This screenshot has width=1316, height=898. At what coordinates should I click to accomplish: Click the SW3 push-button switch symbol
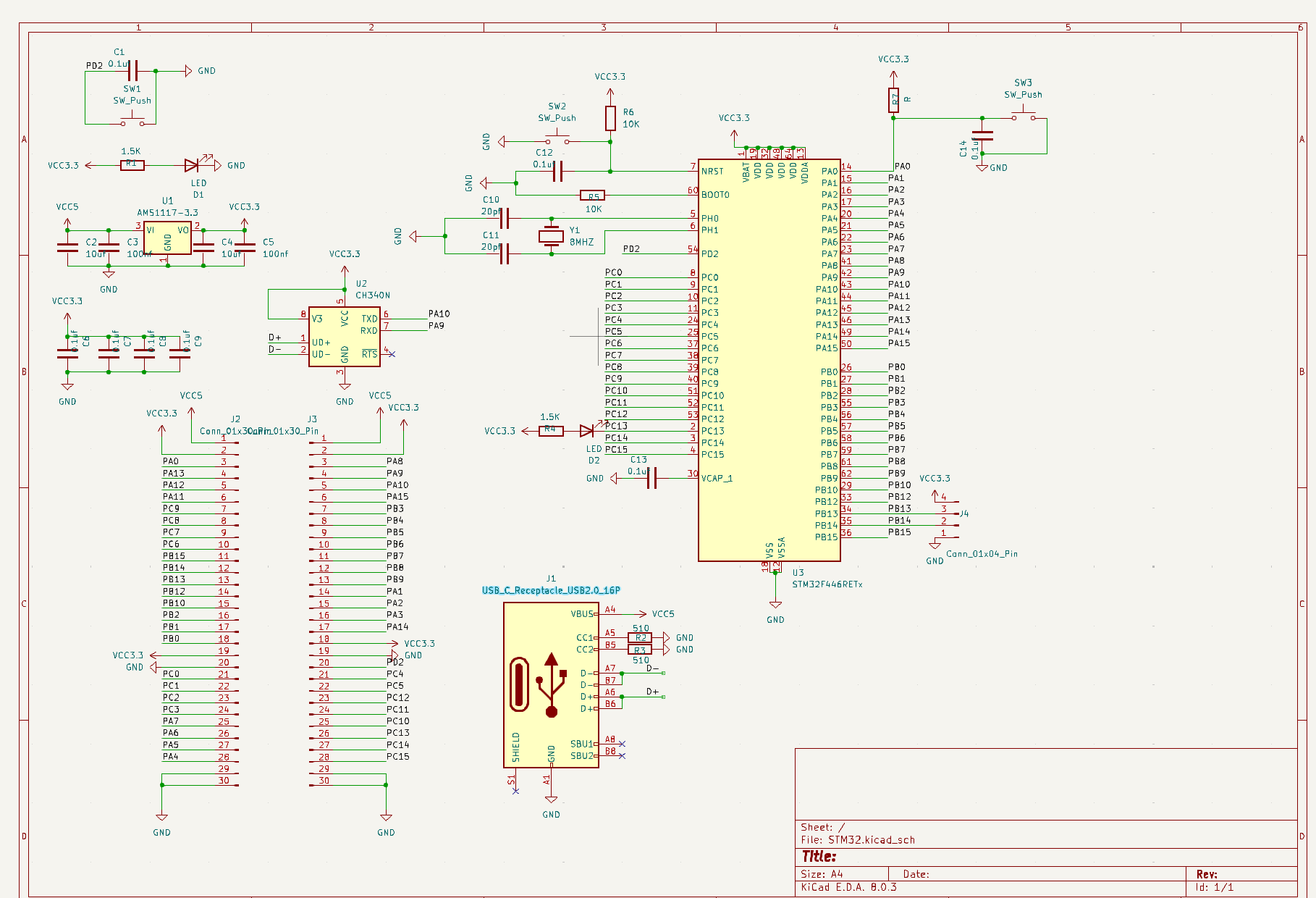click(1024, 115)
